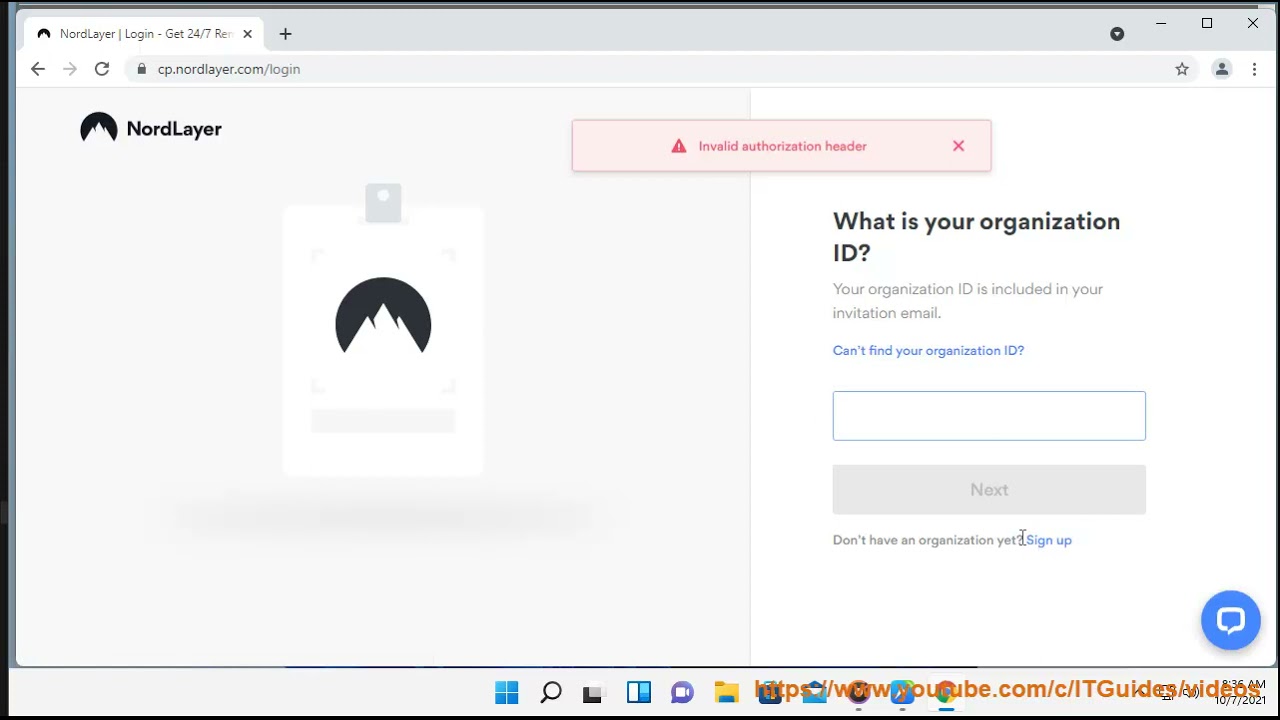Open the live chat bubble

tap(1230, 620)
